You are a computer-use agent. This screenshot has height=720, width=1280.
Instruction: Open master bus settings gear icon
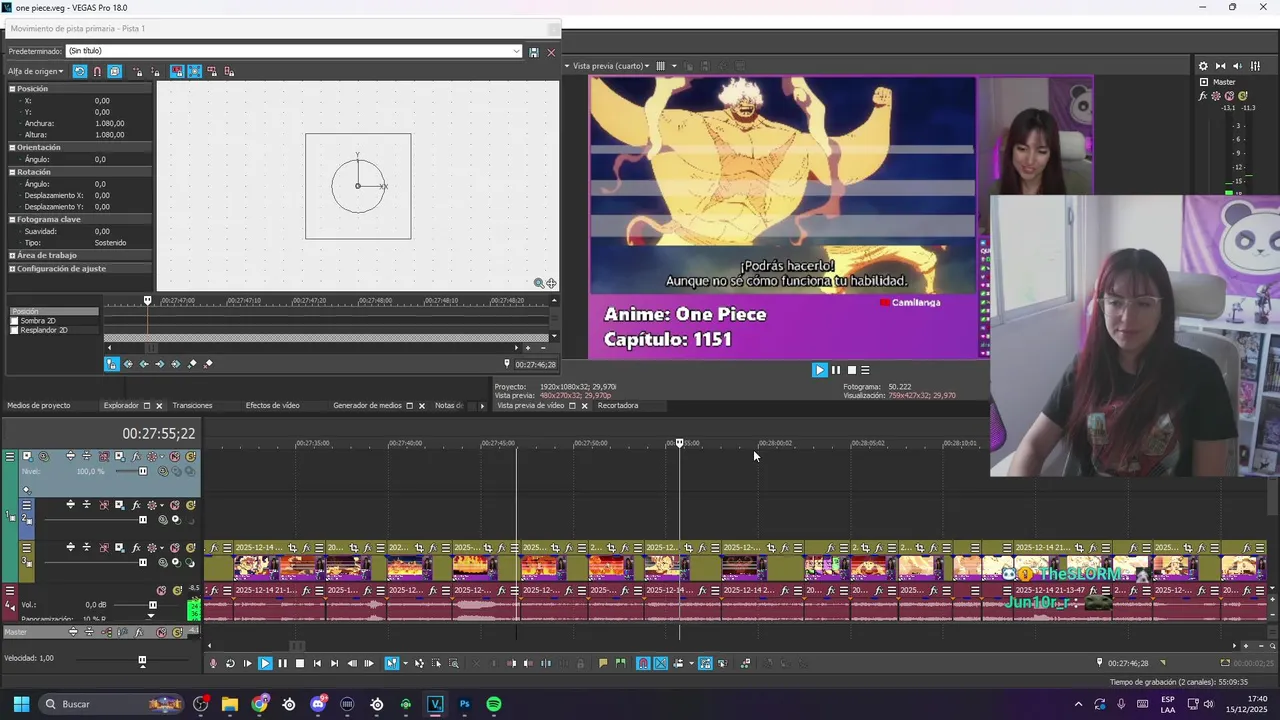pyautogui.click(x=1203, y=66)
